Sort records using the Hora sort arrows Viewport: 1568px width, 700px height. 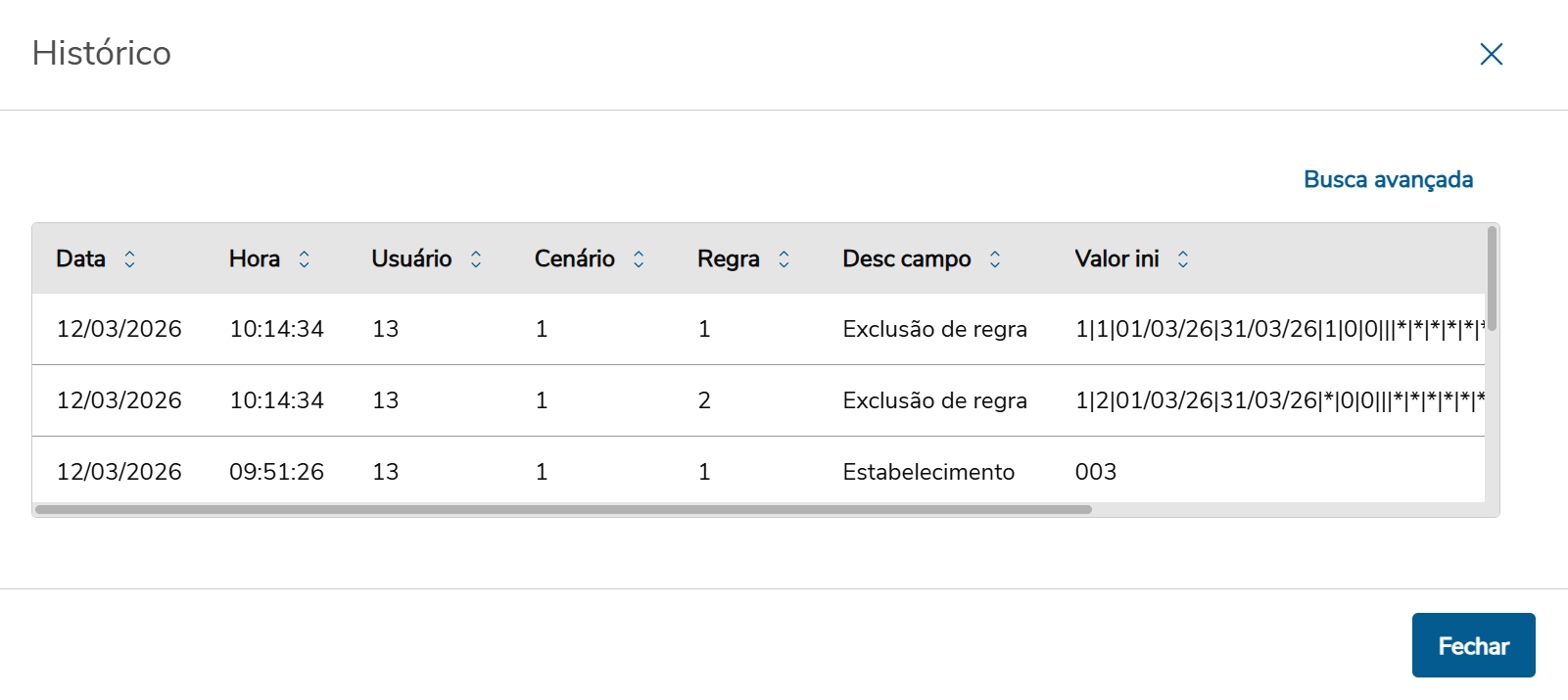pos(305,258)
